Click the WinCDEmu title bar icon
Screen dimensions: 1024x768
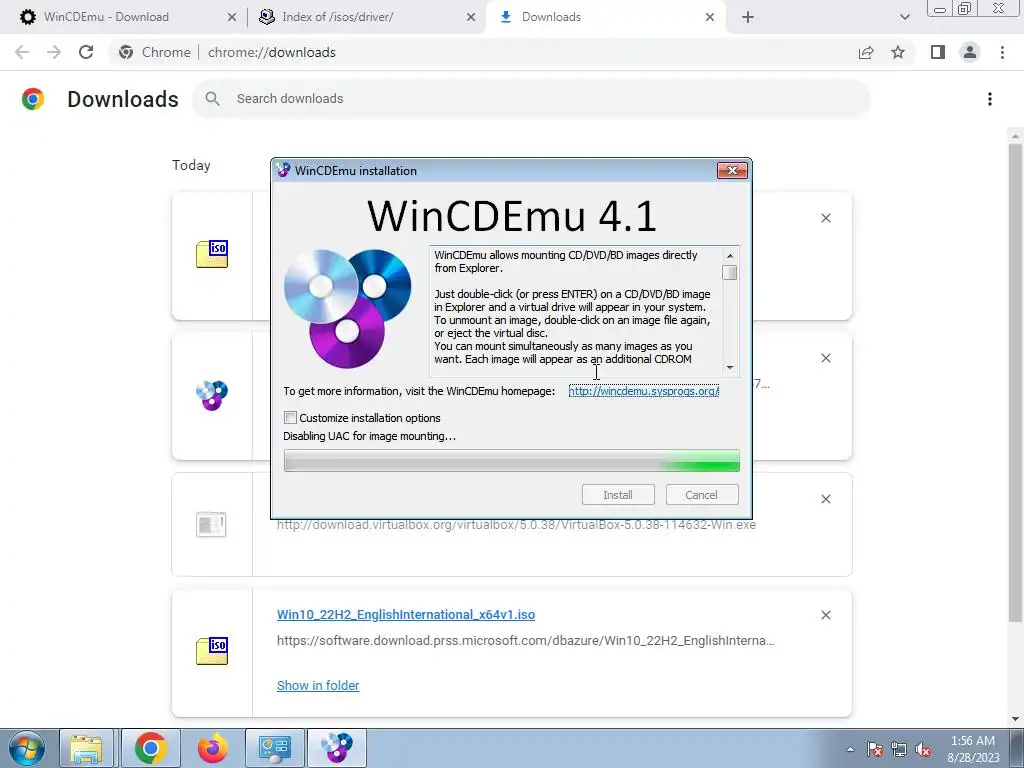tap(283, 170)
